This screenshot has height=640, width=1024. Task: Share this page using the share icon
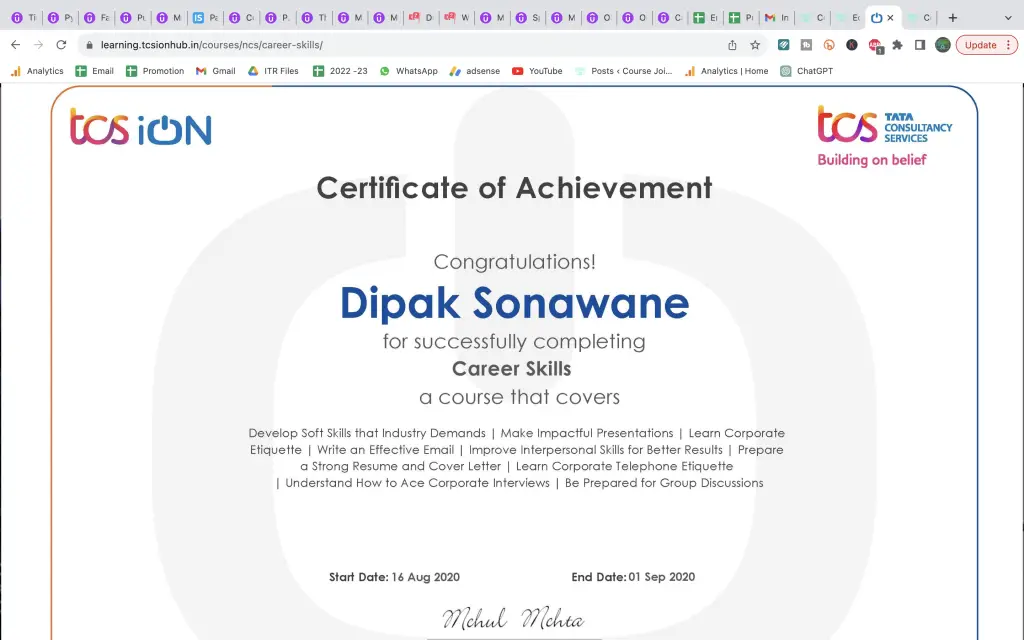(x=732, y=45)
